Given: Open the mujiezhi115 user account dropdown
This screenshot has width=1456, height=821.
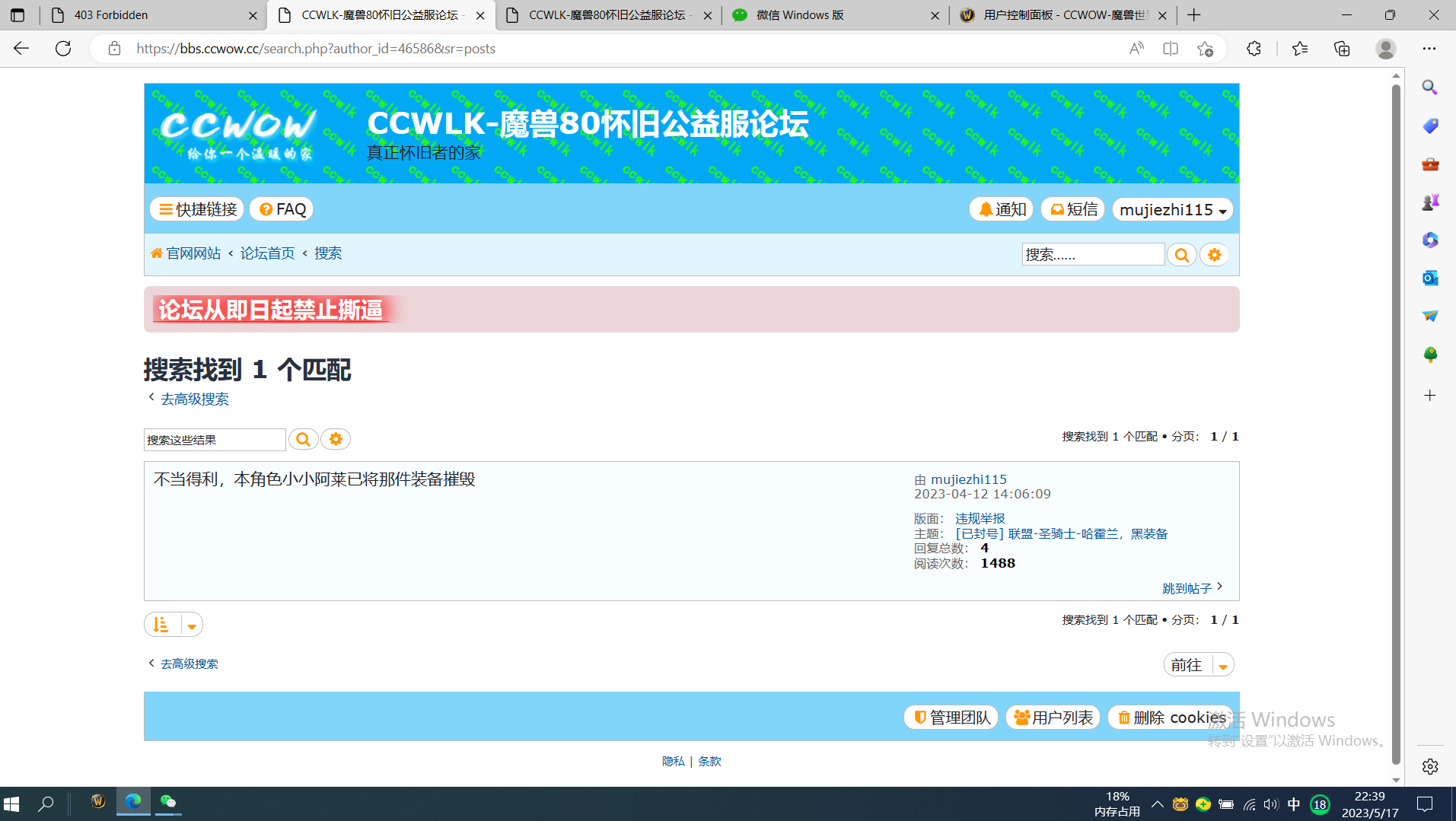Looking at the screenshot, I should (x=1171, y=208).
